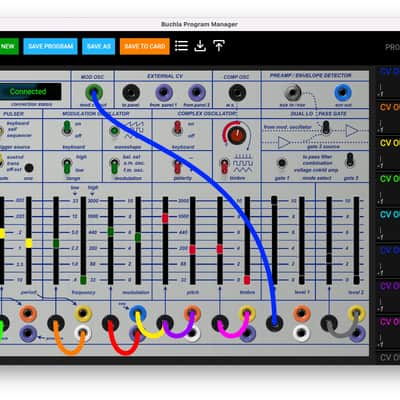Click the red complex oscillator knob
This screenshot has width=400, height=400.
pos(237,135)
